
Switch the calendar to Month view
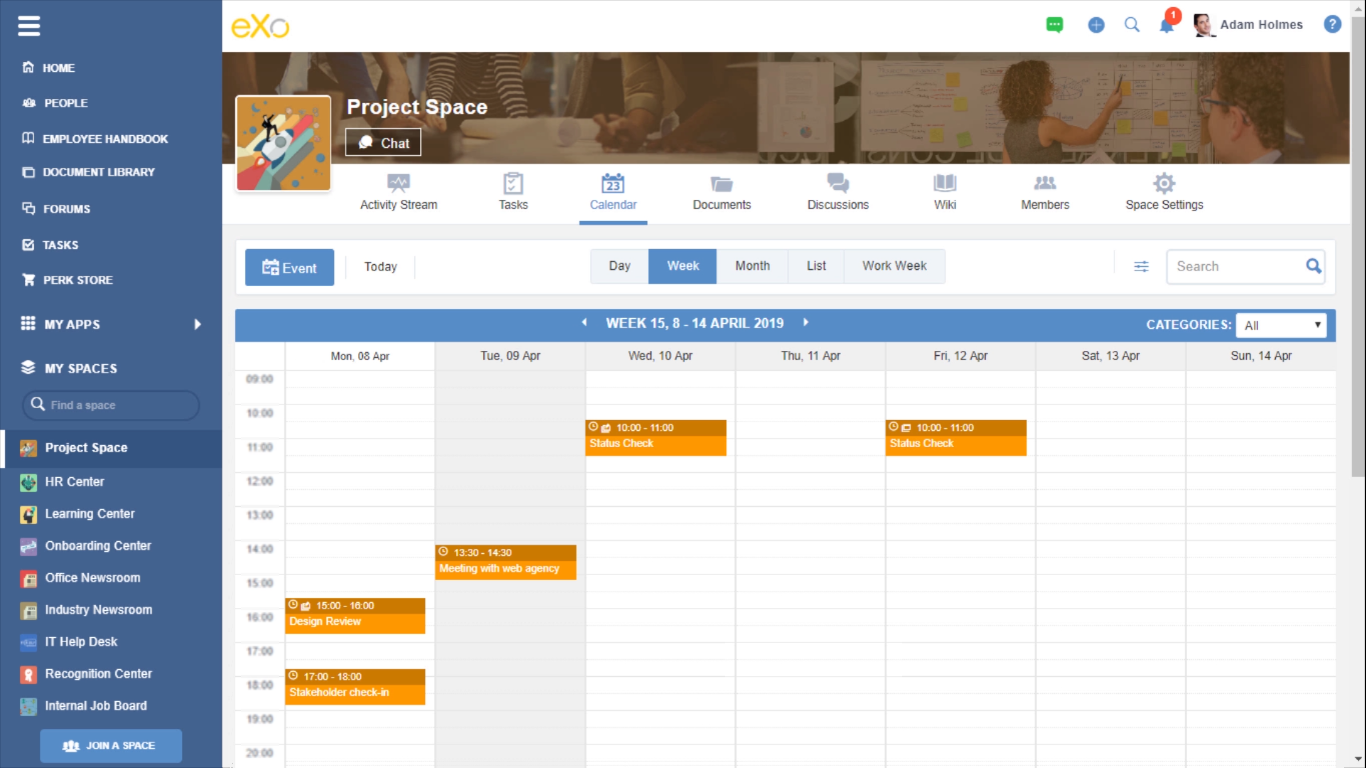point(752,266)
